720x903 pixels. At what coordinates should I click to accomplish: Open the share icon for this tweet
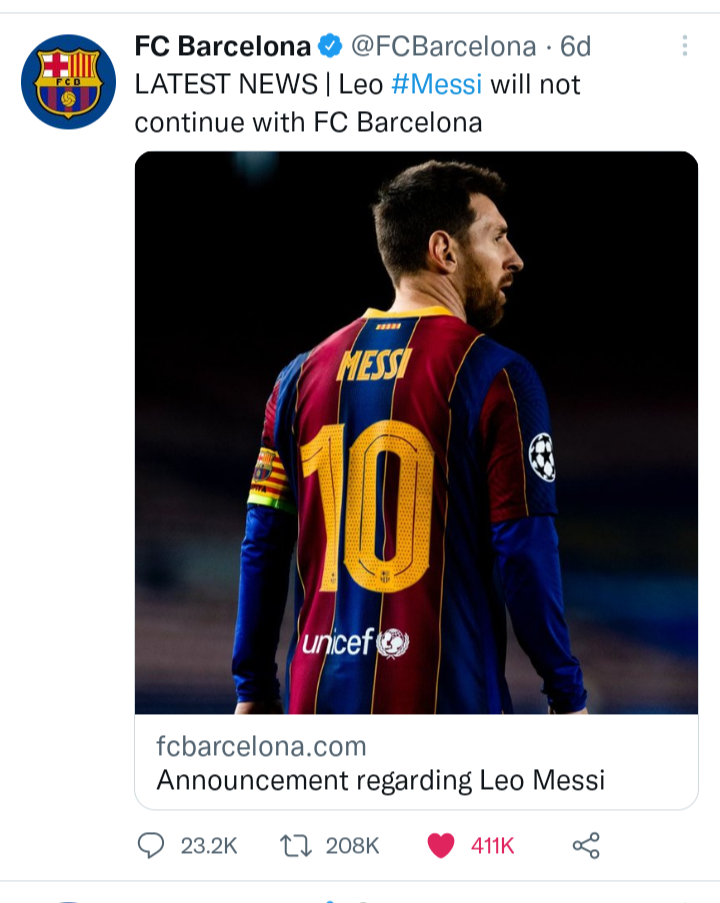coord(586,845)
